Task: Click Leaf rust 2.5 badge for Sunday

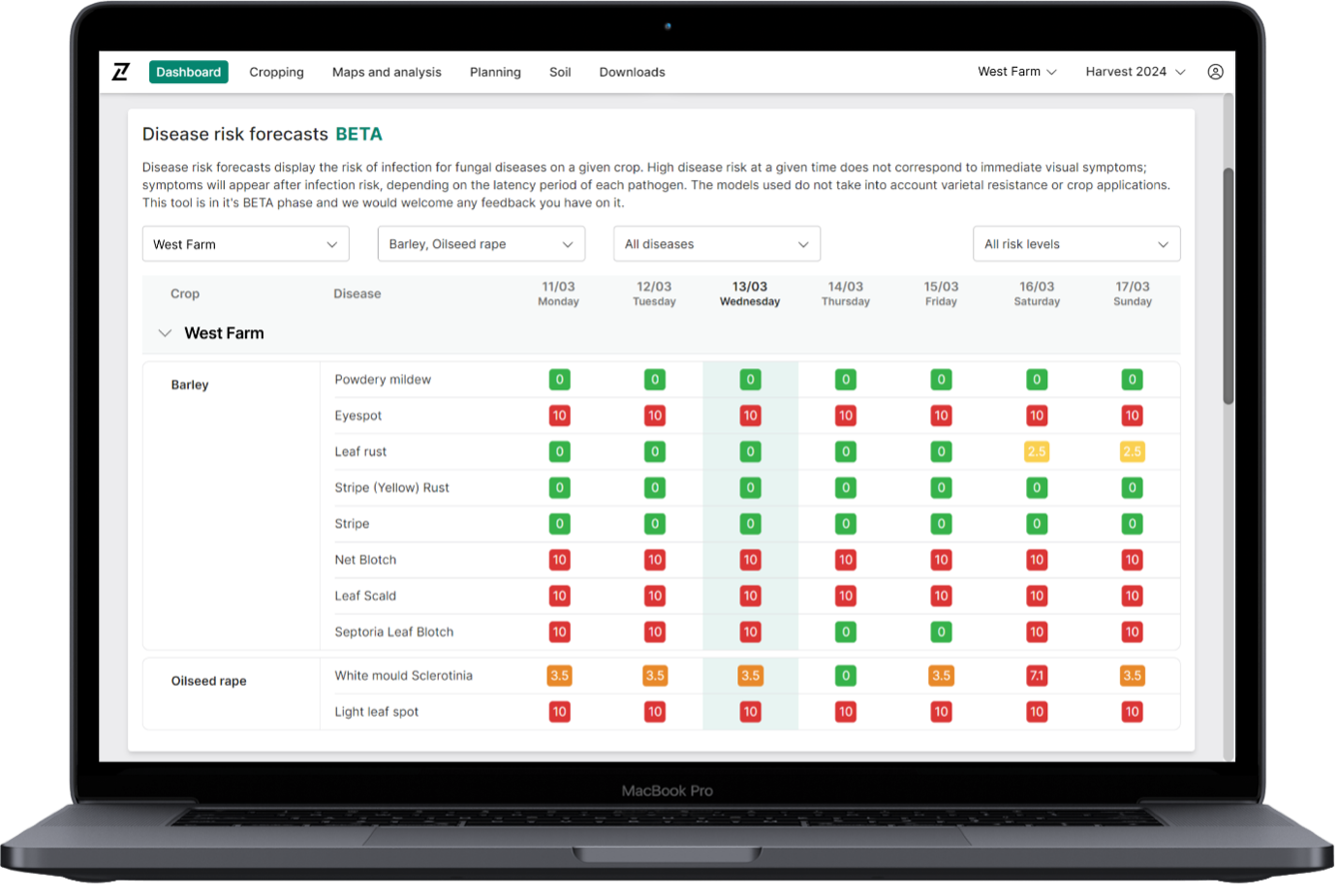Action: (1133, 451)
